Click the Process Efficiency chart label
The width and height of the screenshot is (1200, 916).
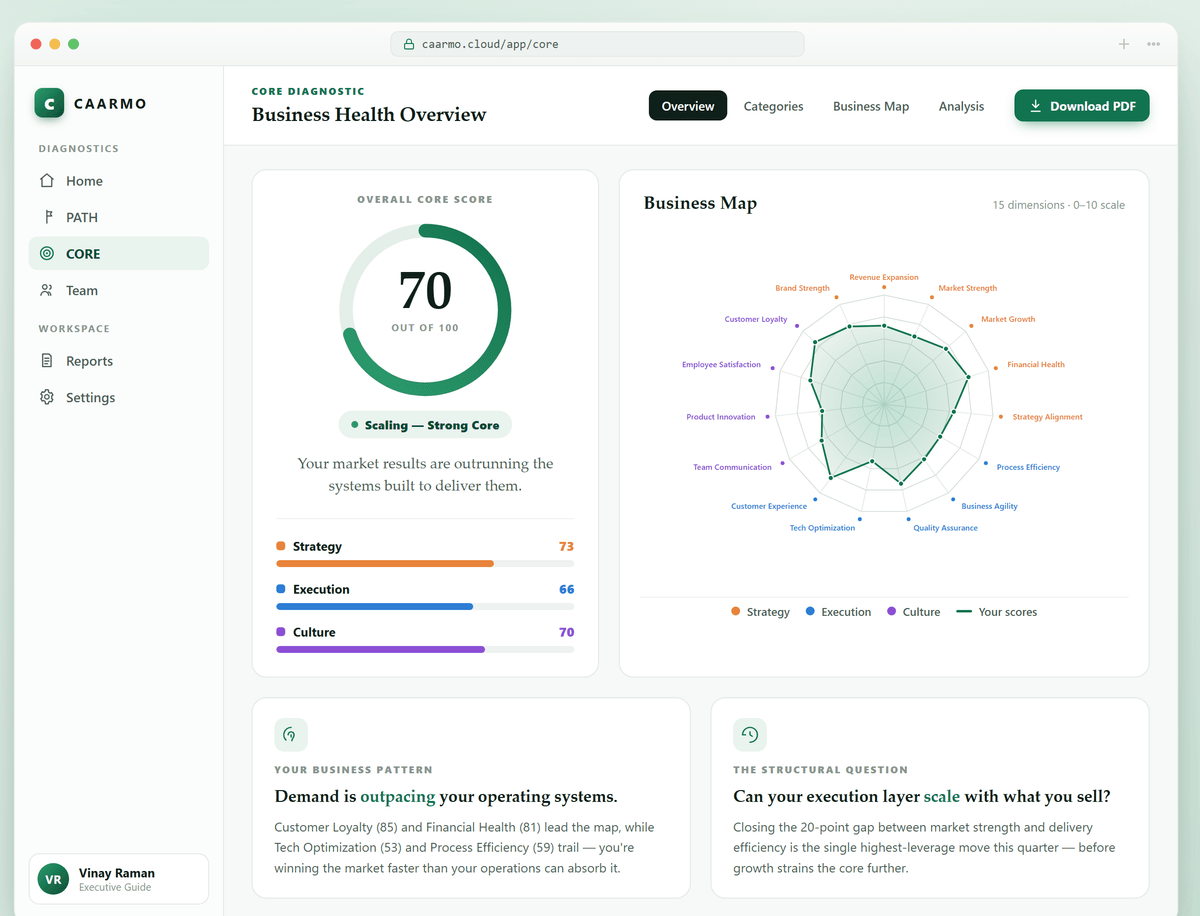[x=1028, y=467]
